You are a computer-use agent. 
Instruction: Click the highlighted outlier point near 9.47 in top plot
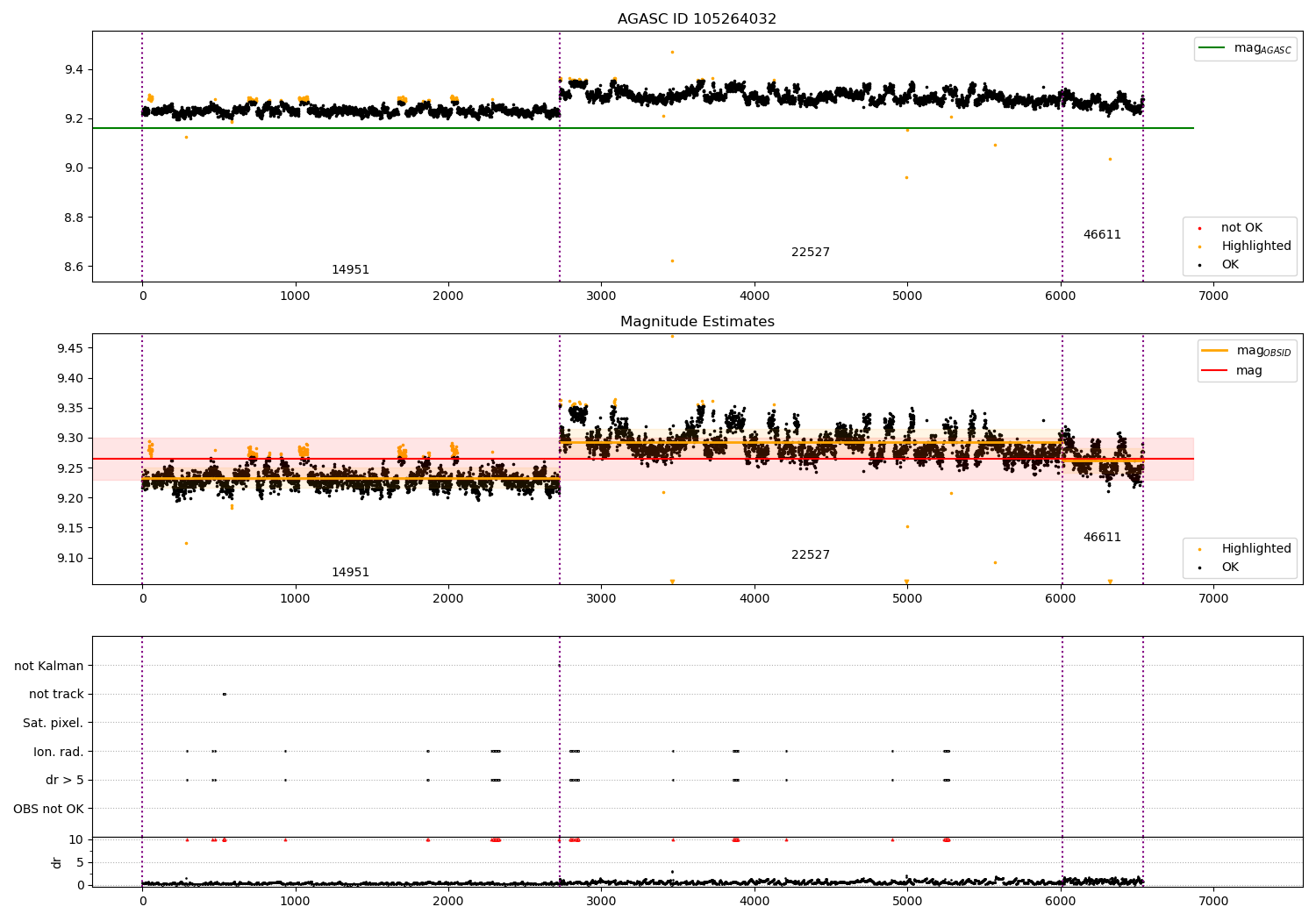point(672,52)
